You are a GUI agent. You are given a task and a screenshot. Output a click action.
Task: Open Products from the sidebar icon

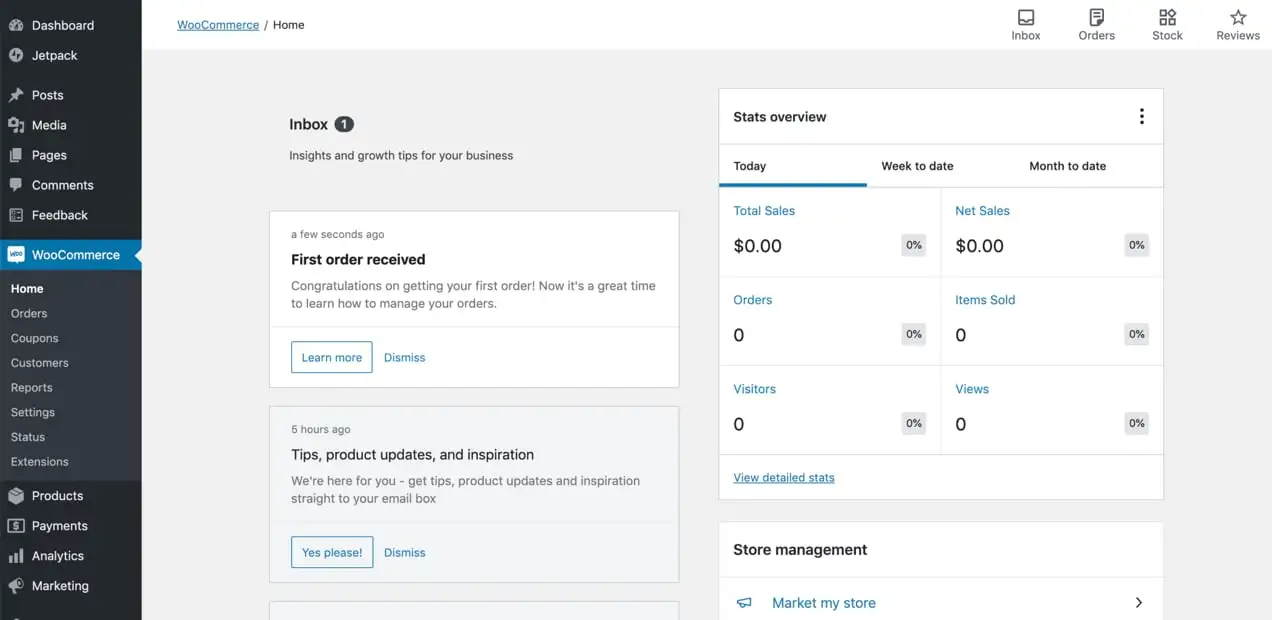(14, 495)
